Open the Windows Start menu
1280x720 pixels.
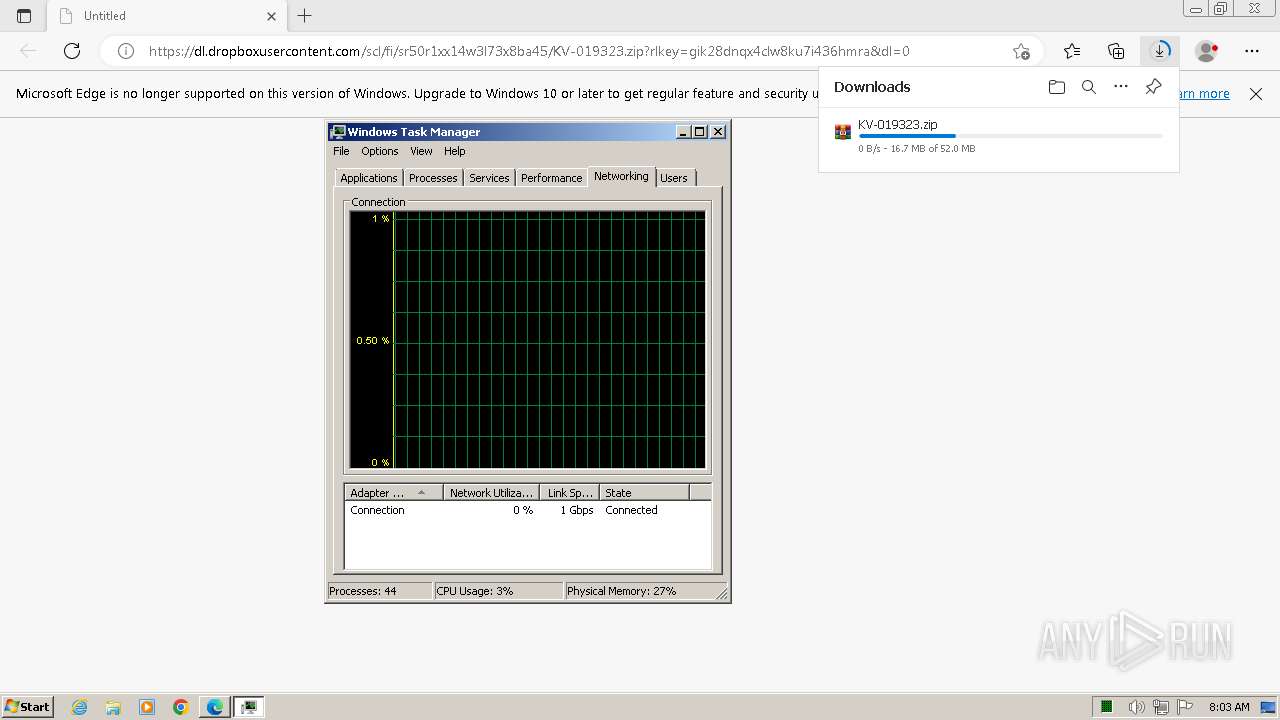point(27,706)
